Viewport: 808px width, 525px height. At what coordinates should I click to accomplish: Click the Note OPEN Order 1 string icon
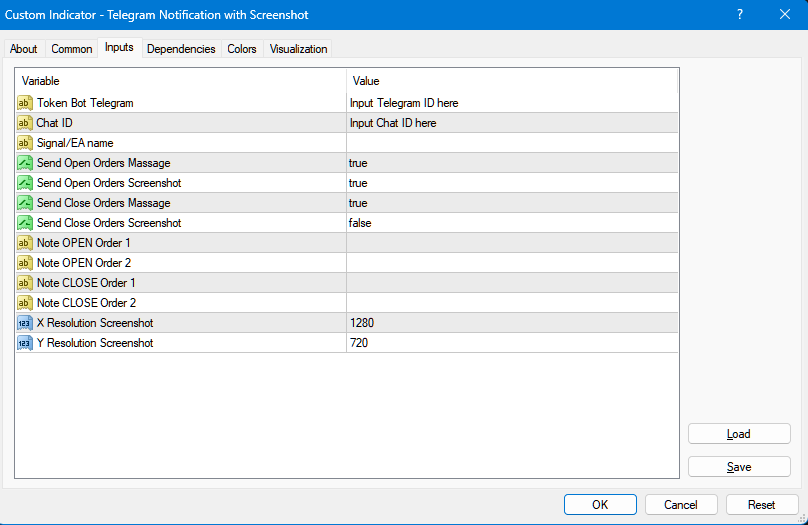25,243
